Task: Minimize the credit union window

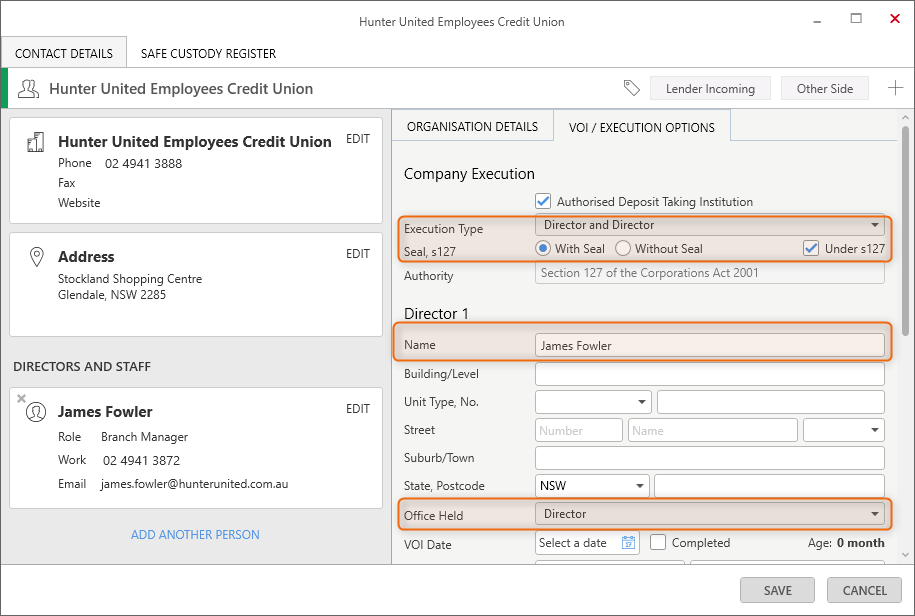Action: pyautogui.click(x=817, y=21)
